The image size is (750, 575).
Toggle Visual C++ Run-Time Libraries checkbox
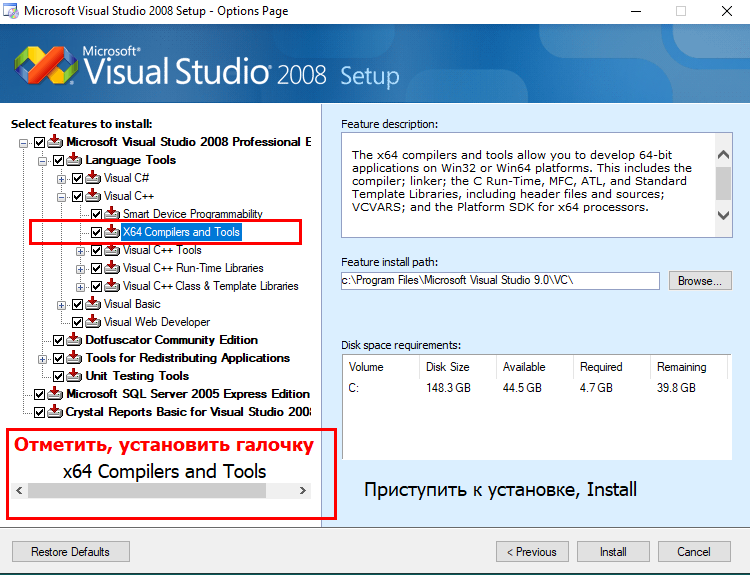96,268
